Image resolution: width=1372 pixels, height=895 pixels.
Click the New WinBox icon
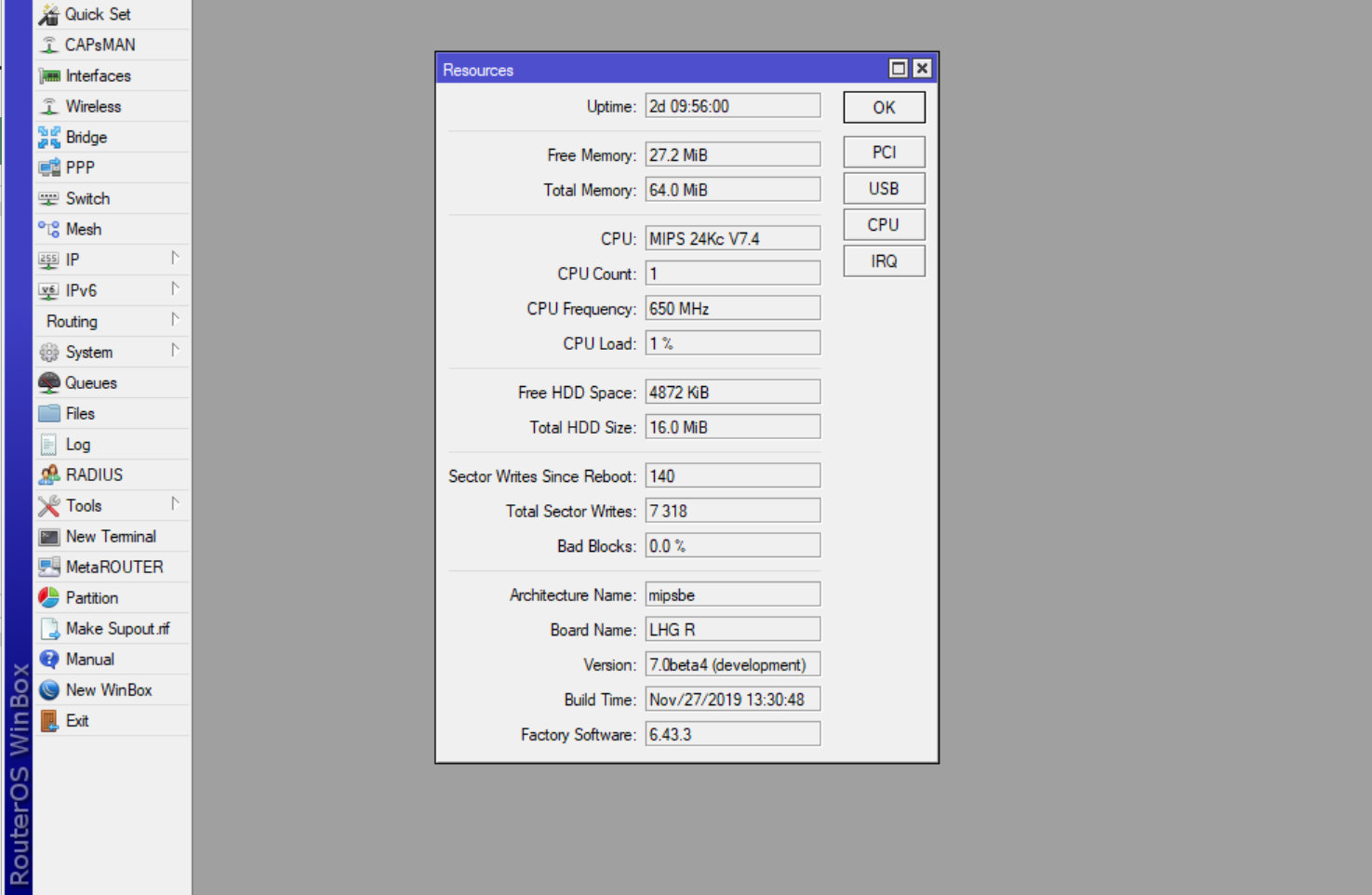pyautogui.click(x=48, y=689)
